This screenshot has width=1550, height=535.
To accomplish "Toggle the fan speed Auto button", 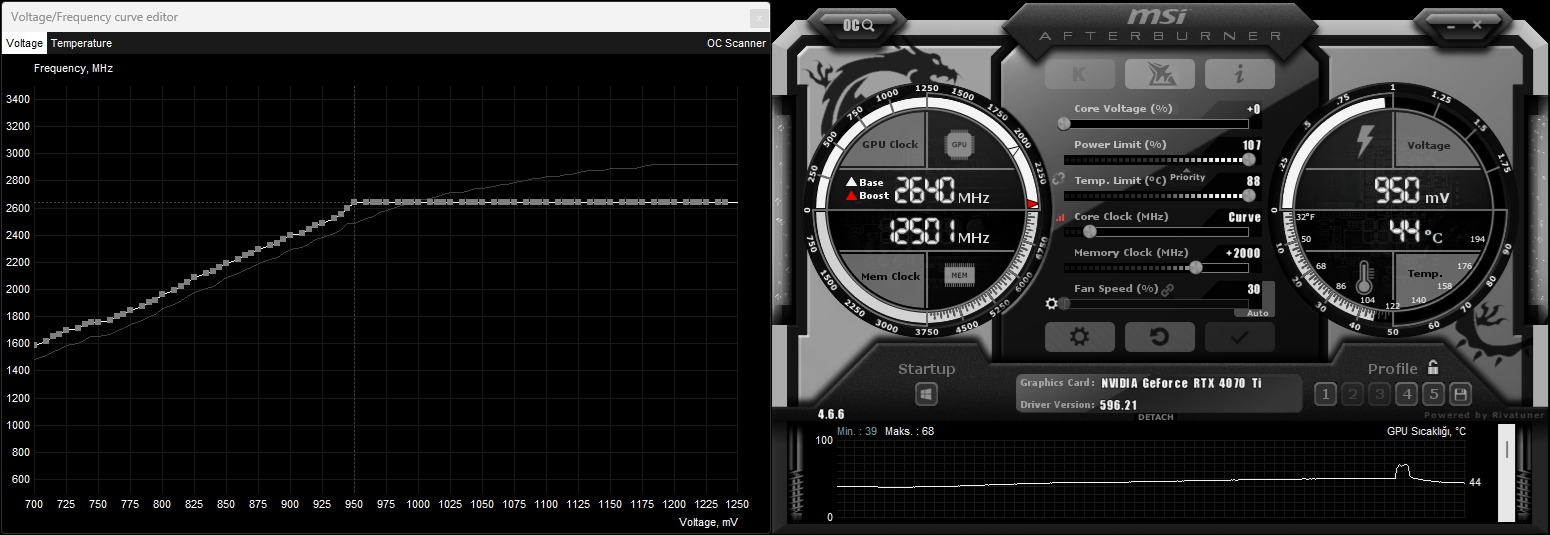I will (x=1257, y=313).
